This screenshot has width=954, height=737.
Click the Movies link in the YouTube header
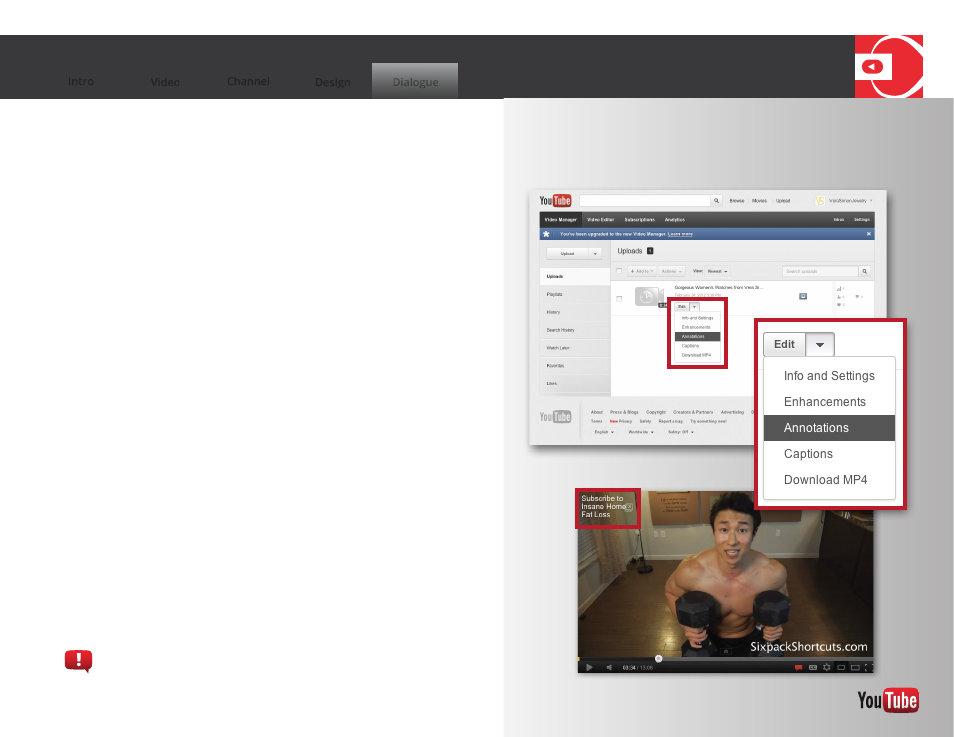[x=759, y=200]
